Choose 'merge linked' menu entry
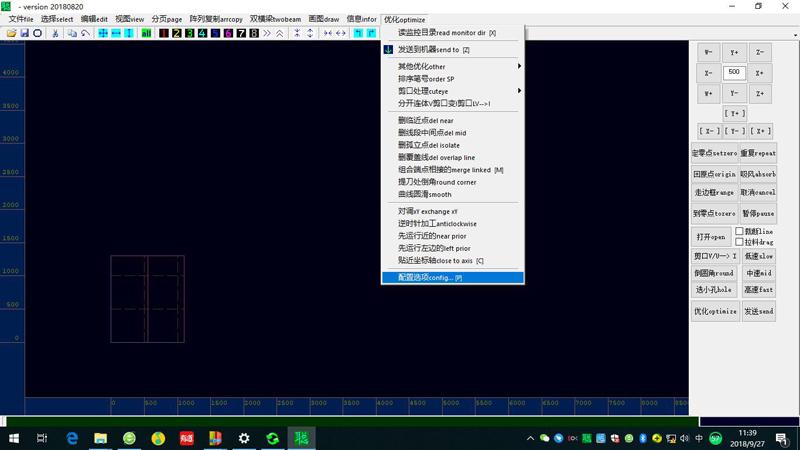Image resolution: width=800 pixels, height=450 pixels. pyautogui.click(x=453, y=169)
